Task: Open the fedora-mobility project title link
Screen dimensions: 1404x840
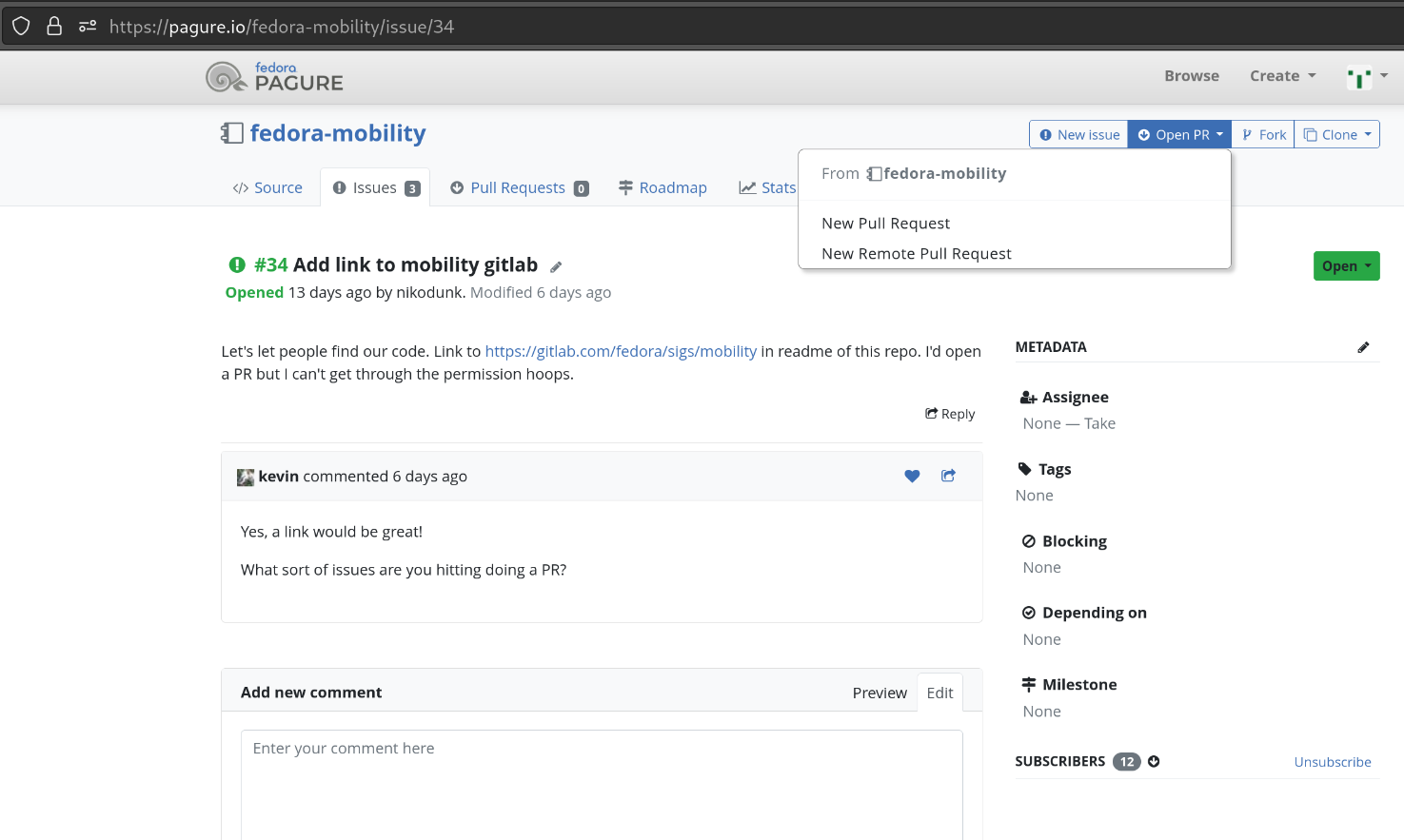Action: [x=338, y=133]
